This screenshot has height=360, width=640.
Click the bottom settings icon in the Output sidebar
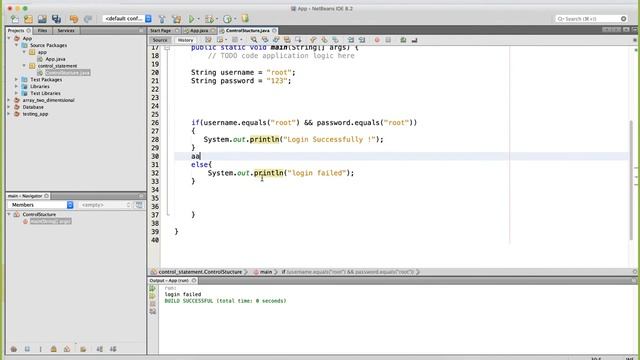click(x=153, y=311)
